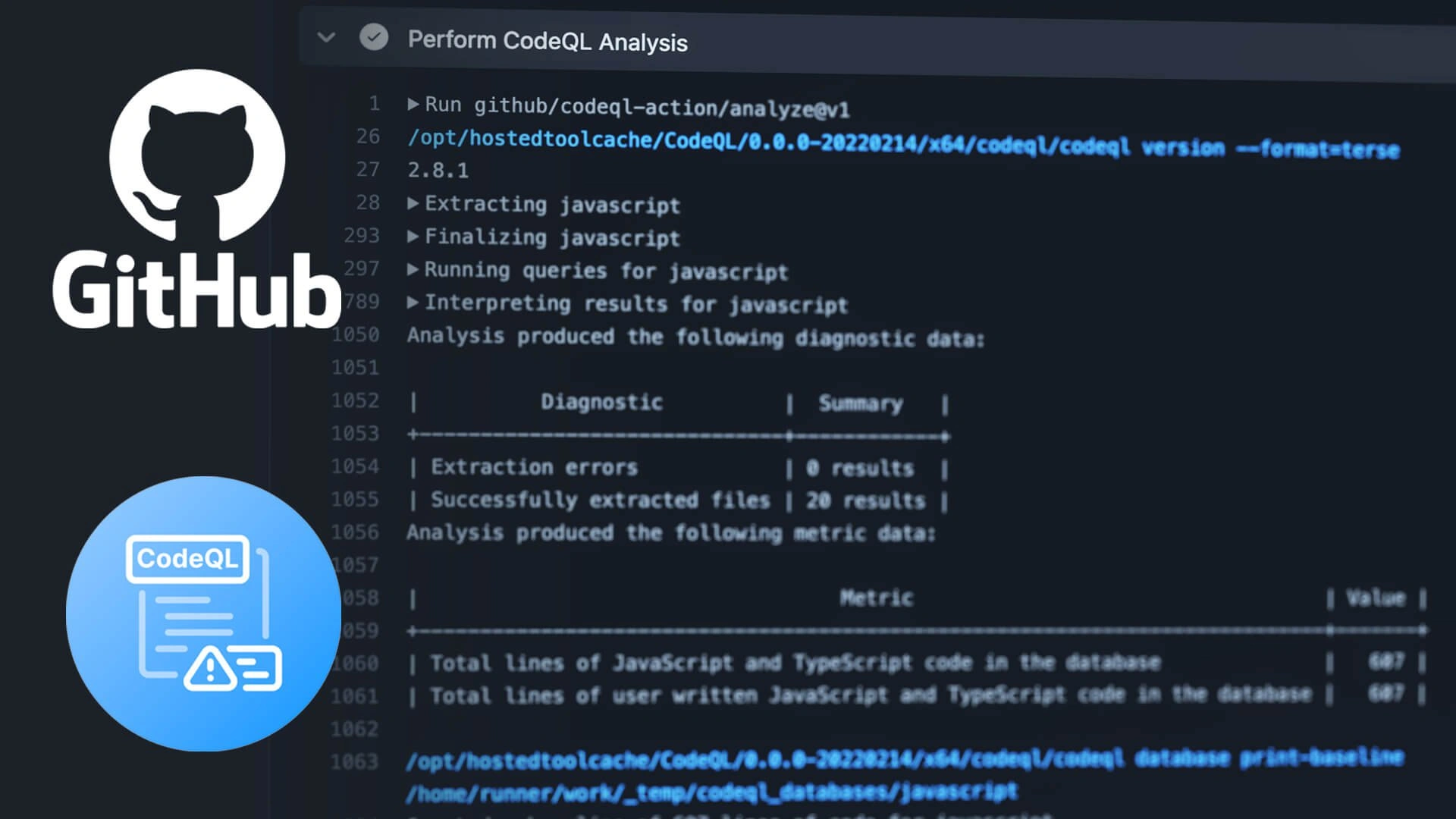Select the Perform CodeQL Analysis step header
The width and height of the screenshot is (1456, 819).
[548, 42]
